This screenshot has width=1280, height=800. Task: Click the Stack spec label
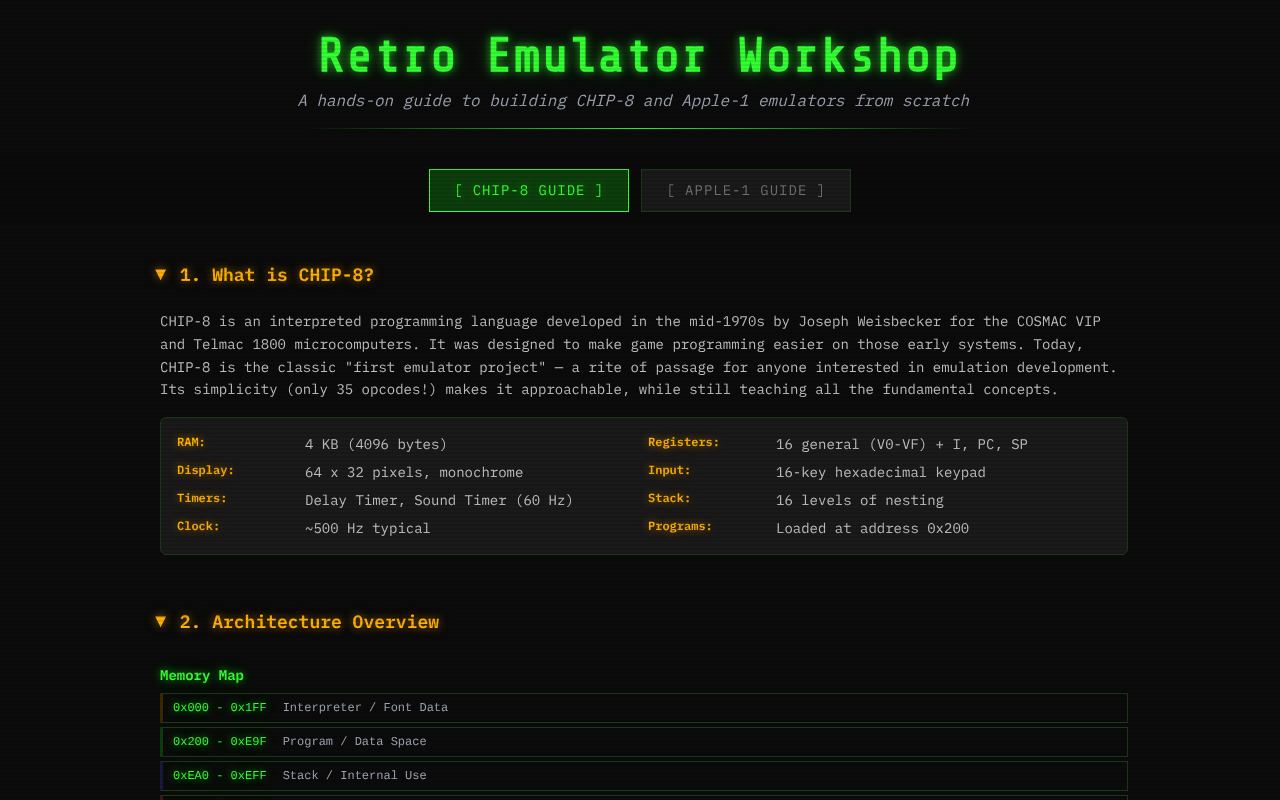[669, 497]
